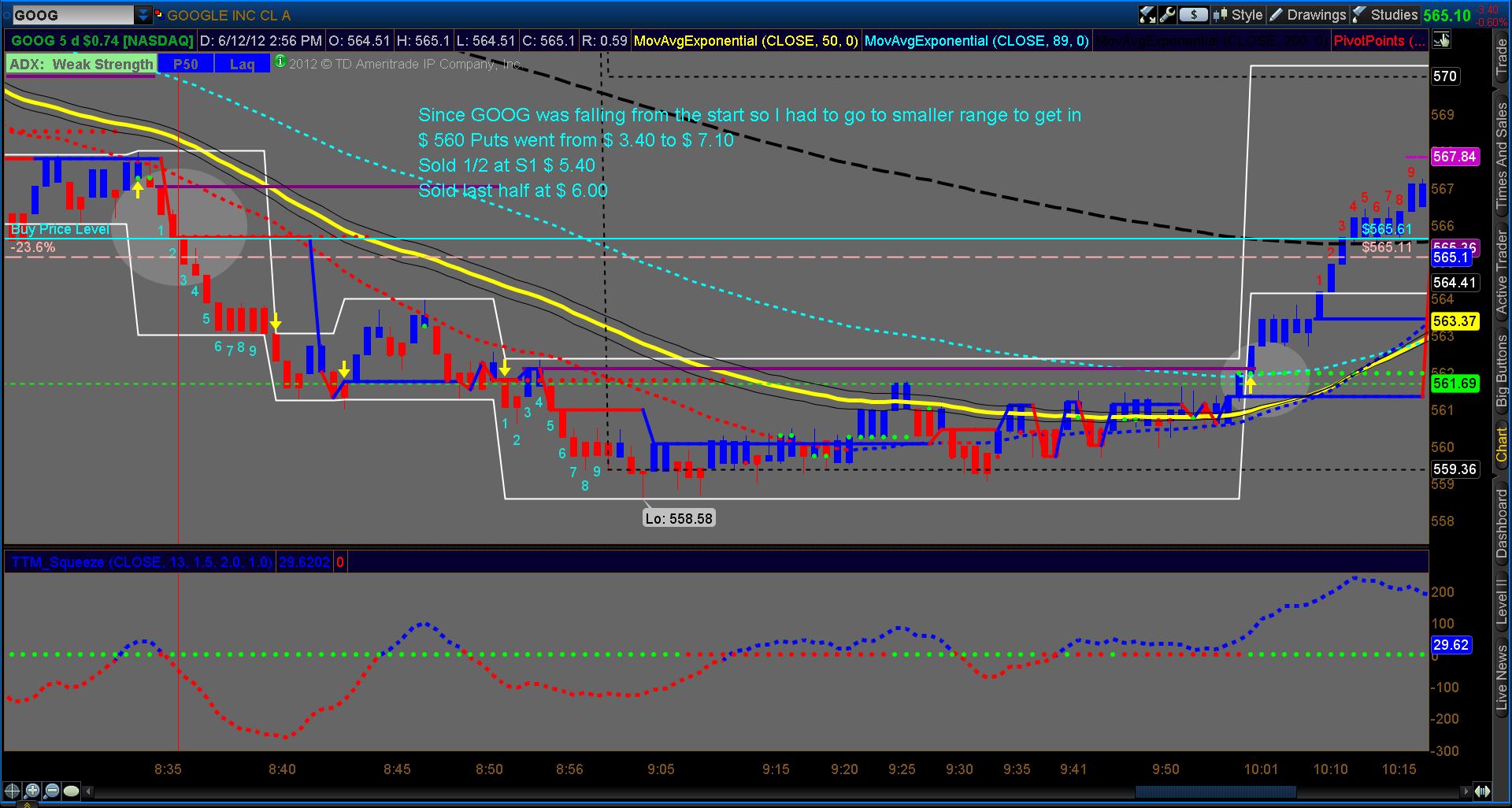The height and width of the screenshot is (808, 1512).
Task: Click the linked-window color icon beside GOOGLE INC
Action: 158,14
